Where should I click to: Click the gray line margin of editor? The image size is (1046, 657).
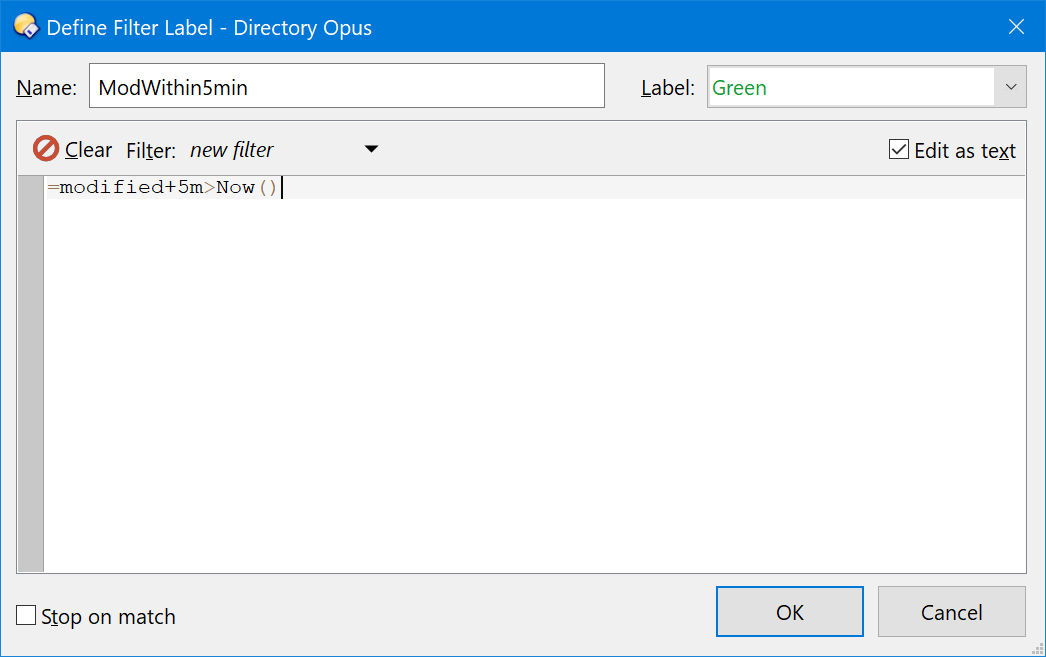tap(31, 374)
